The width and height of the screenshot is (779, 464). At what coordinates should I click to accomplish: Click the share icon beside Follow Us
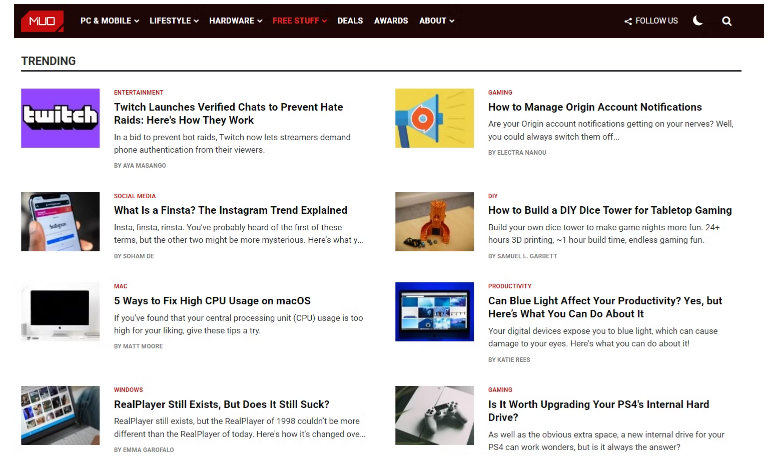pos(628,21)
